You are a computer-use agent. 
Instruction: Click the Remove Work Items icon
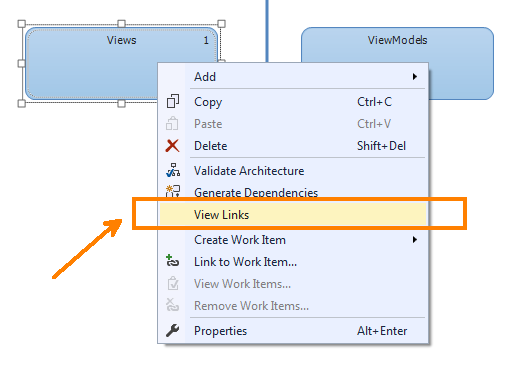pyautogui.click(x=172, y=305)
